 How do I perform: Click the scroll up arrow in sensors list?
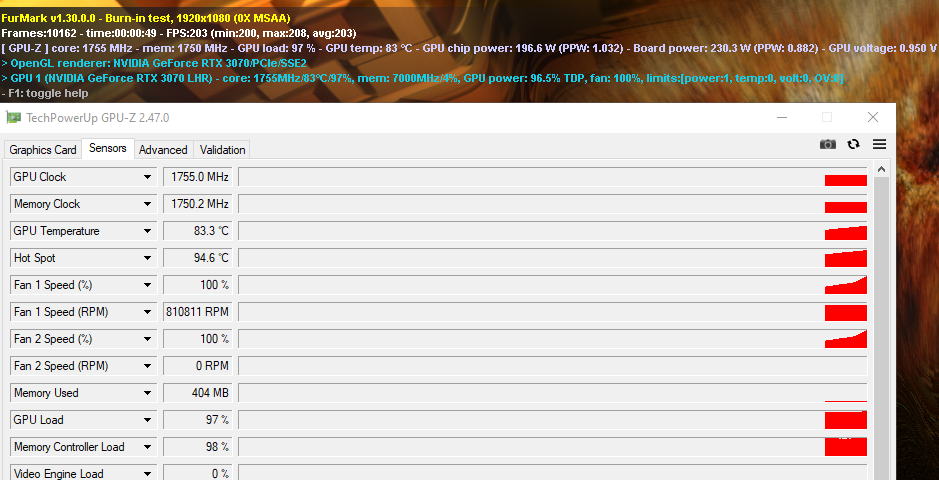[x=881, y=169]
